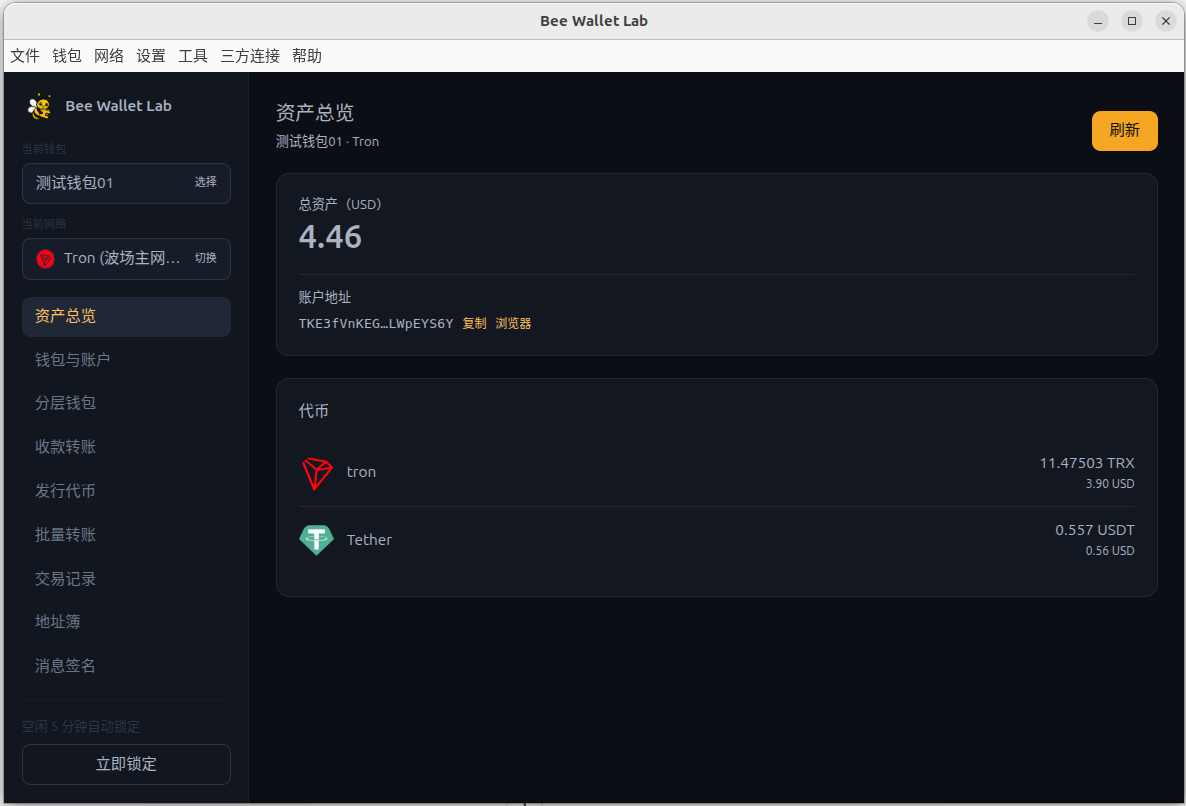The height and width of the screenshot is (806, 1186).
Task: Select the tron token name
Action: coord(361,472)
